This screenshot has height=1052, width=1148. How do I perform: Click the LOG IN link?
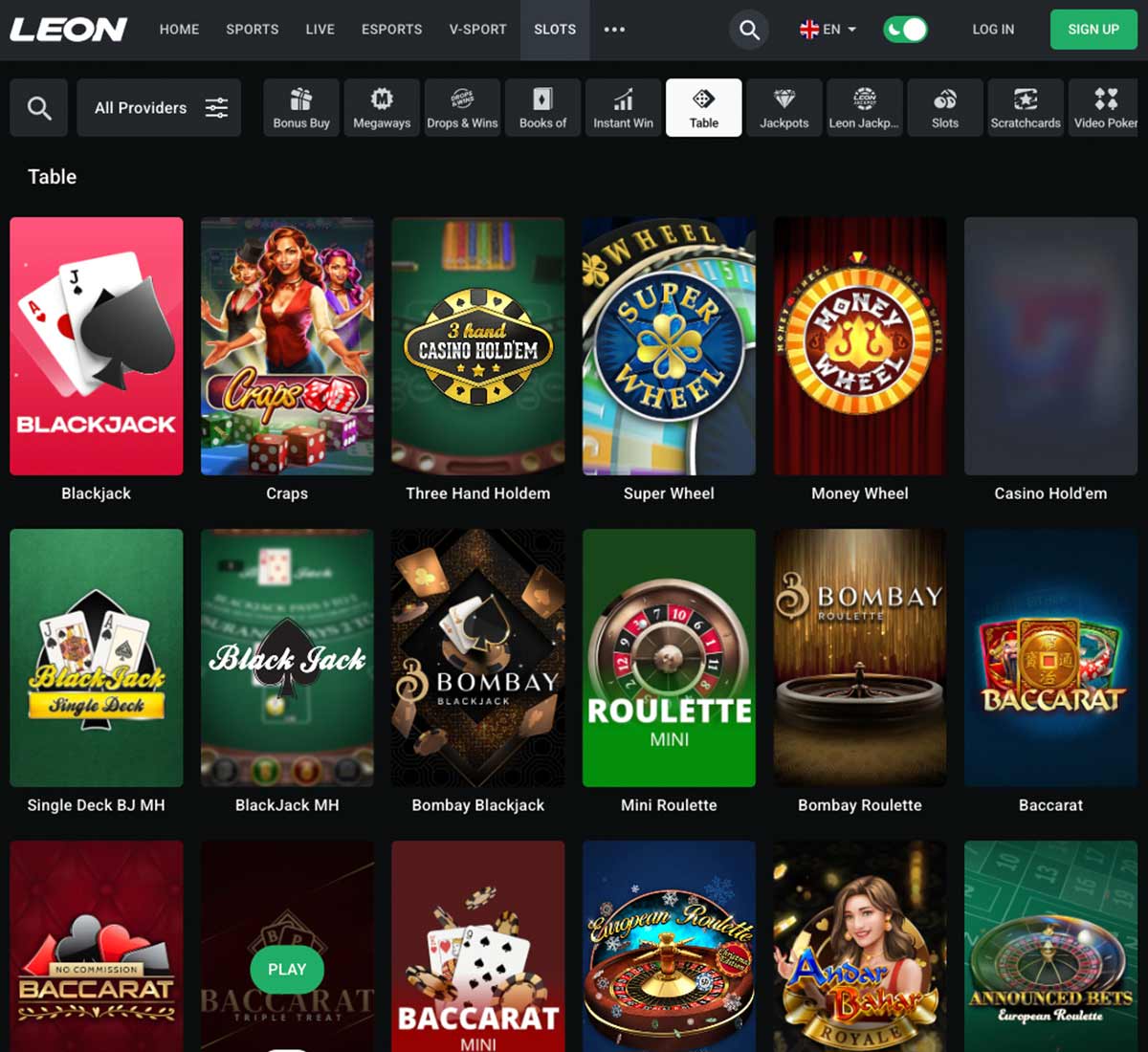coord(993,30)
